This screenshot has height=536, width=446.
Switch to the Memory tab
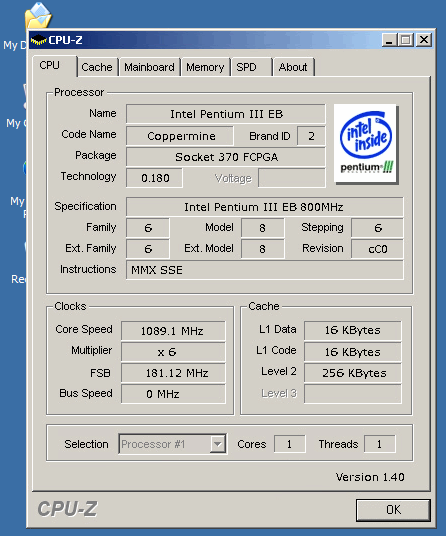205,67
